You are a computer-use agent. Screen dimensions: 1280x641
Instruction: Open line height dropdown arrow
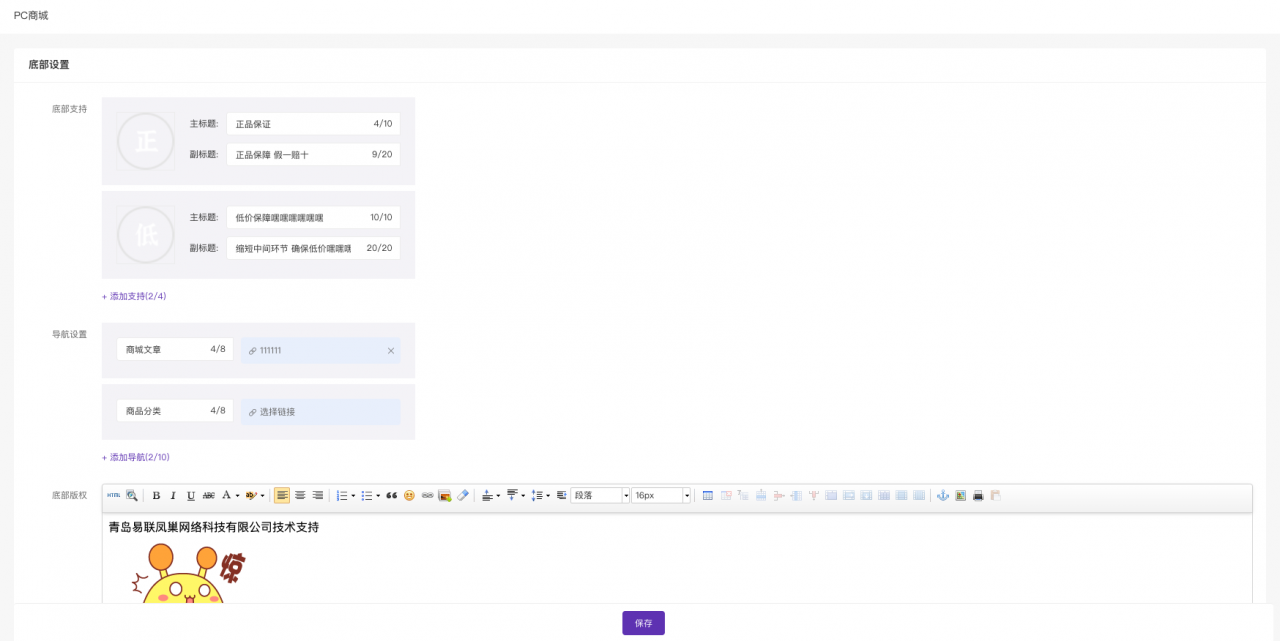pyautogui.click(x=548, y=495)
